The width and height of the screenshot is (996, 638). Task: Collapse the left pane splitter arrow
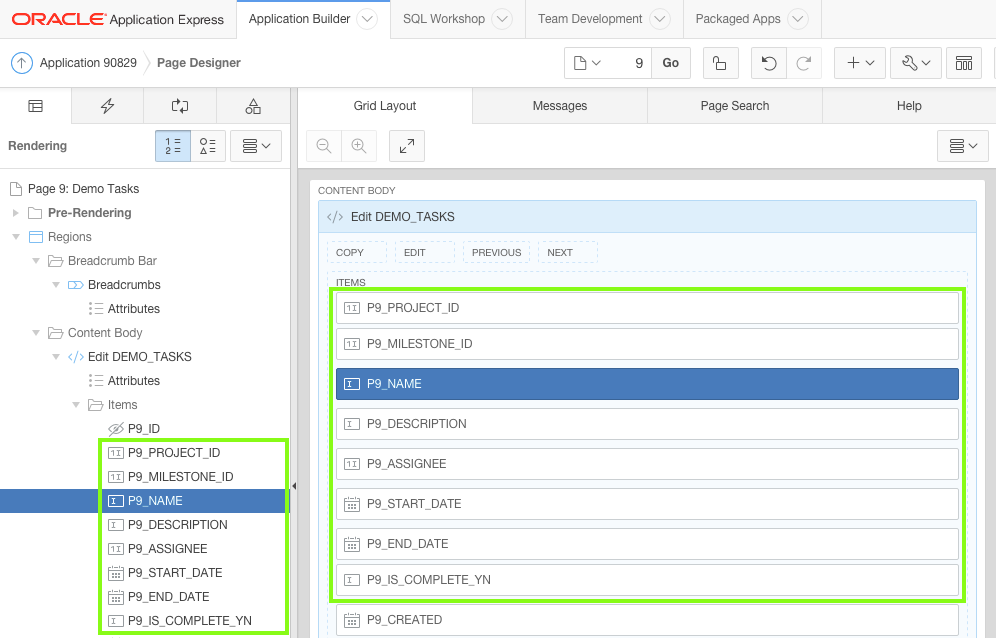pos(294,486)
